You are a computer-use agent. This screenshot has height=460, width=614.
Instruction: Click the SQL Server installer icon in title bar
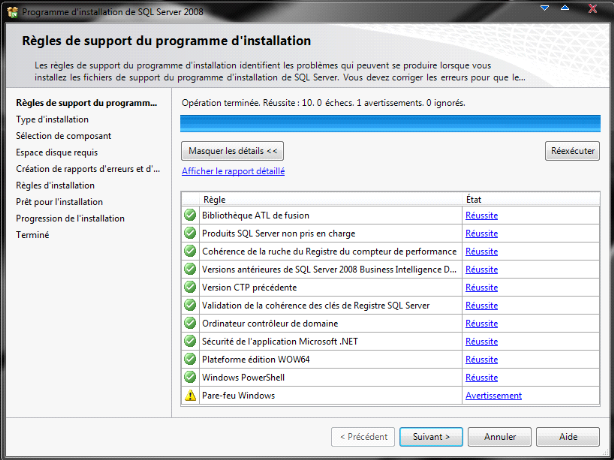[13, 12]
